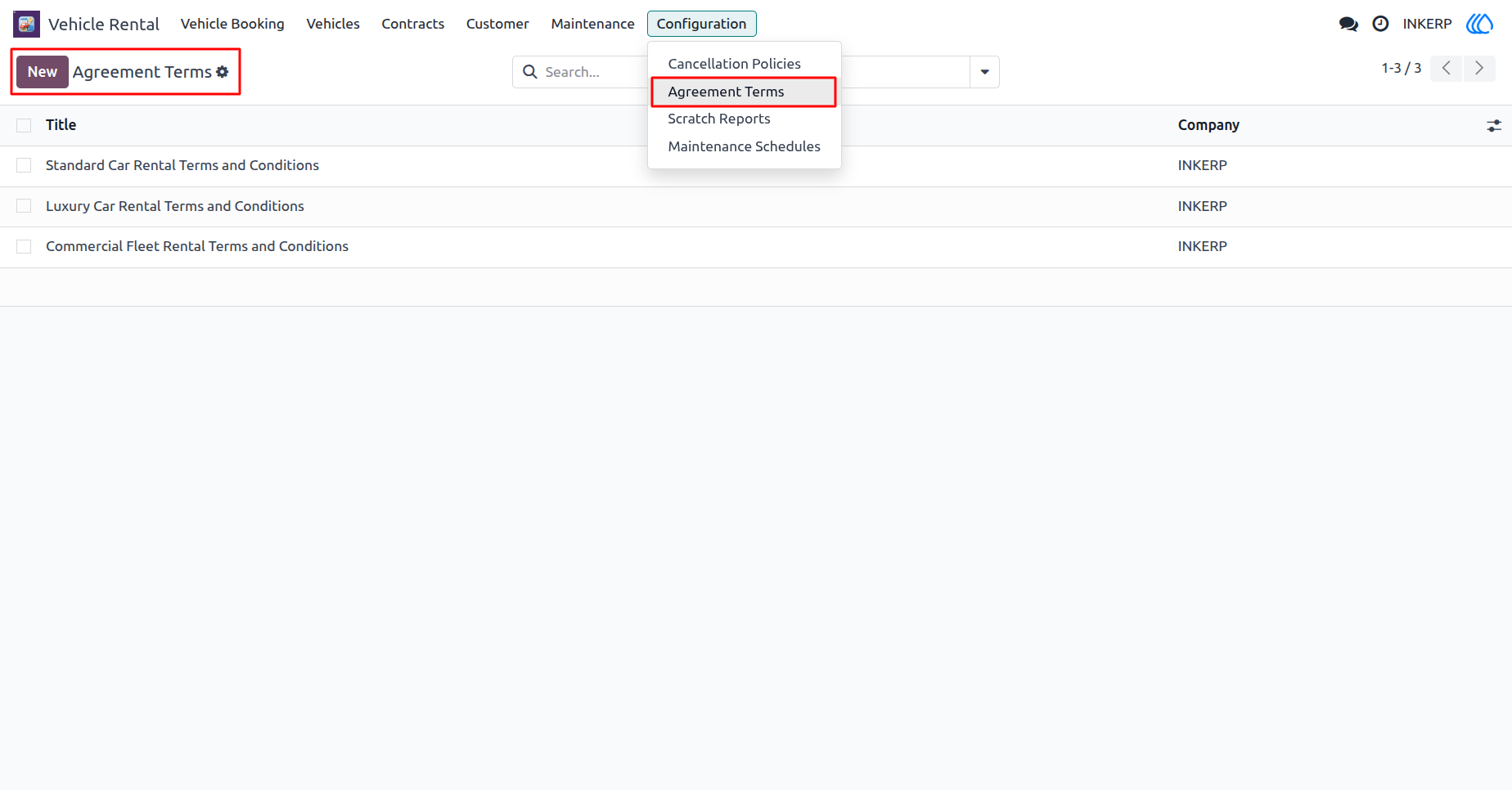Expand the search filter dropdown arrow
1512x790 pixels.
click(x=984, y=72)
